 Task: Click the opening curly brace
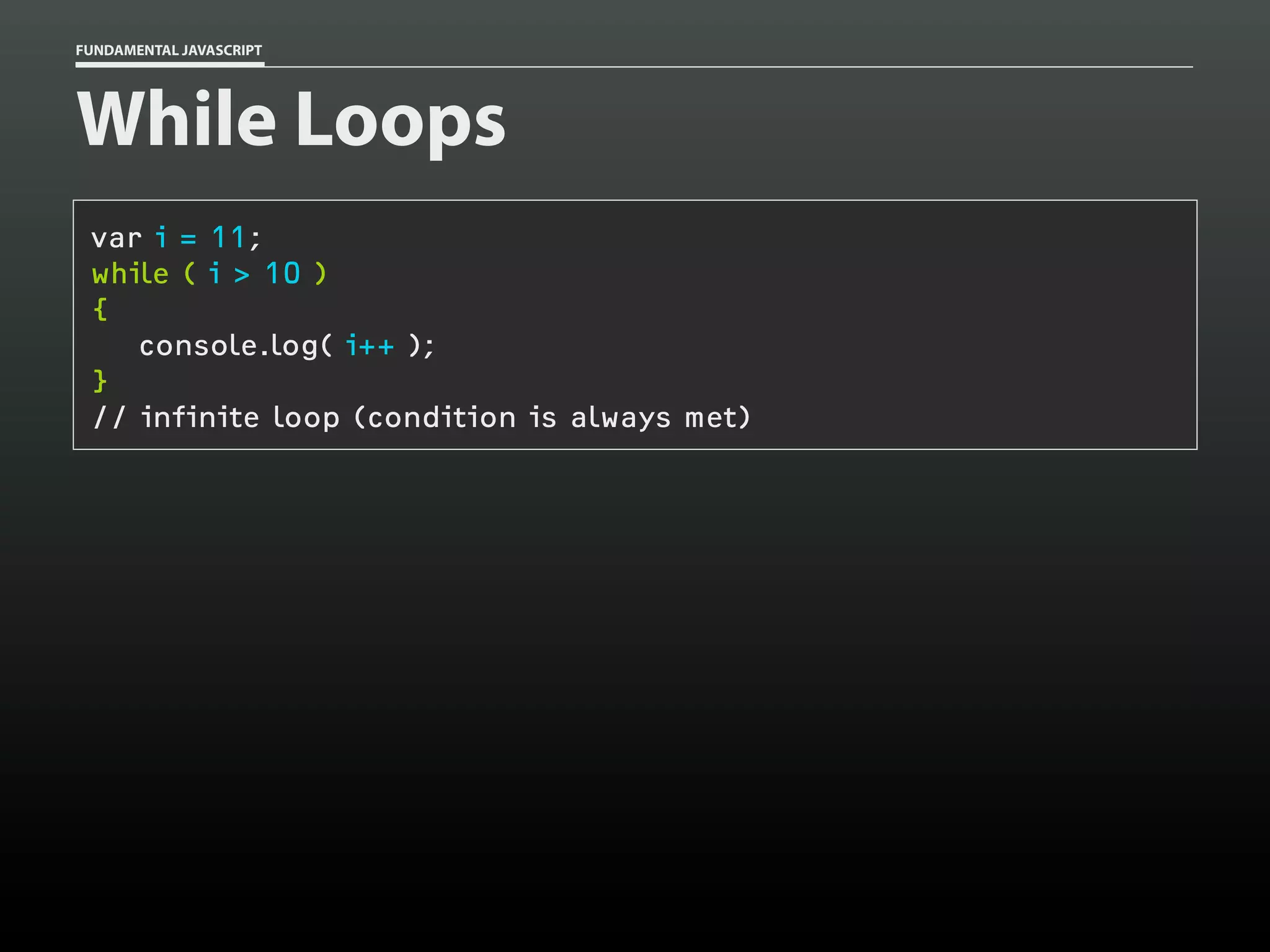tap(100, 309)
